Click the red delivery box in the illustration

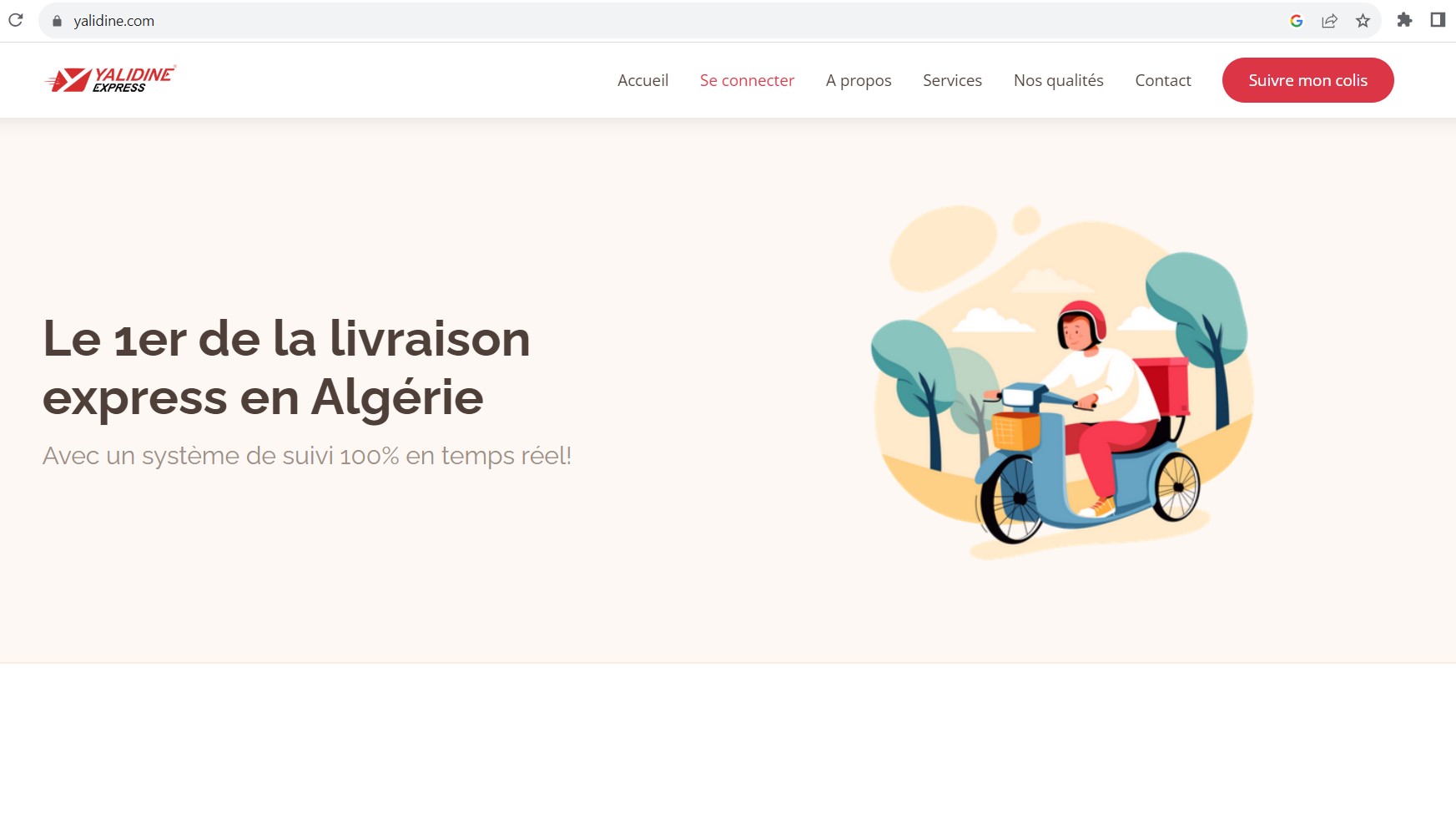[1164, 386]
